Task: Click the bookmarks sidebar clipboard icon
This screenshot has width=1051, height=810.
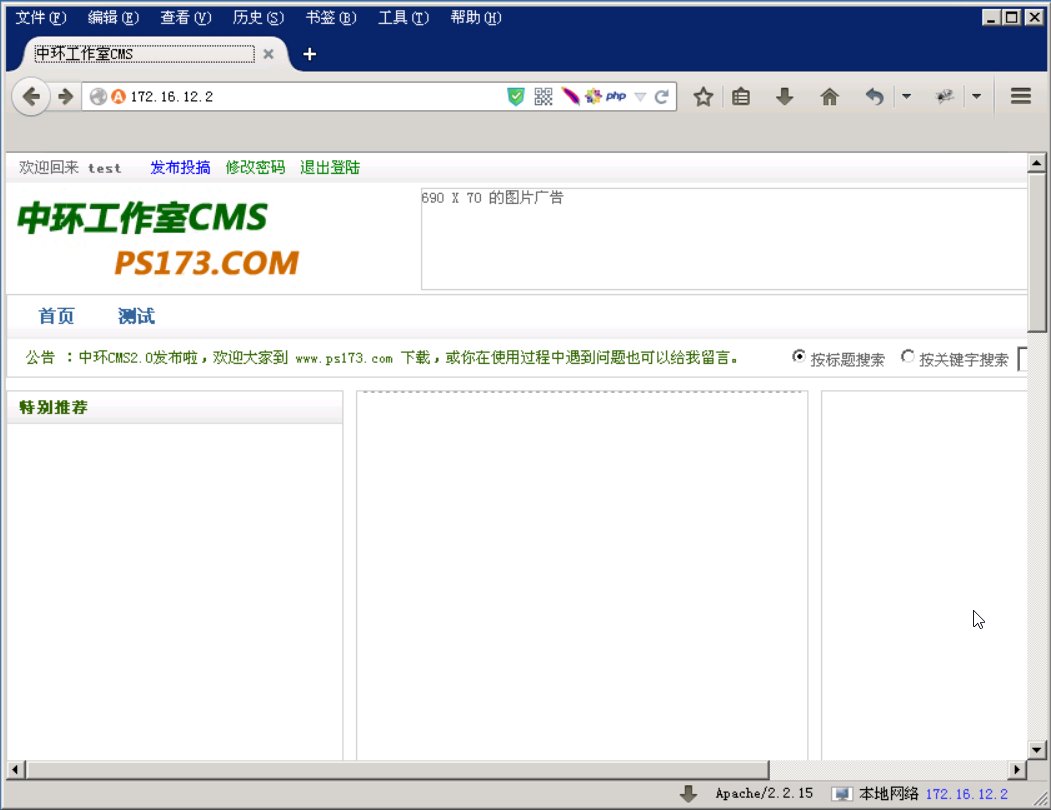Action: (741, 96)
